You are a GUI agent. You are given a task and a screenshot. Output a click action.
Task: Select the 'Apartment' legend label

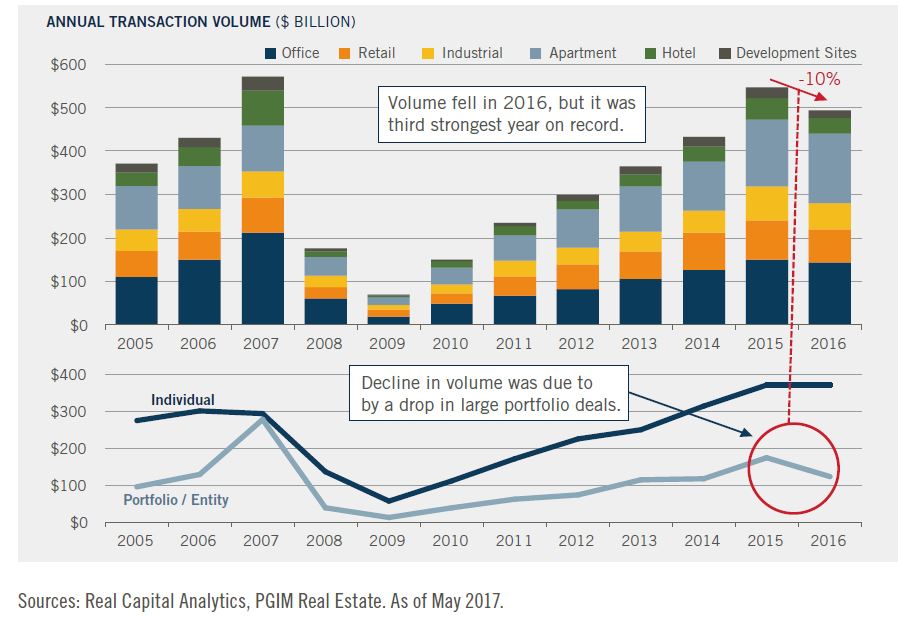tap(582, 53)
